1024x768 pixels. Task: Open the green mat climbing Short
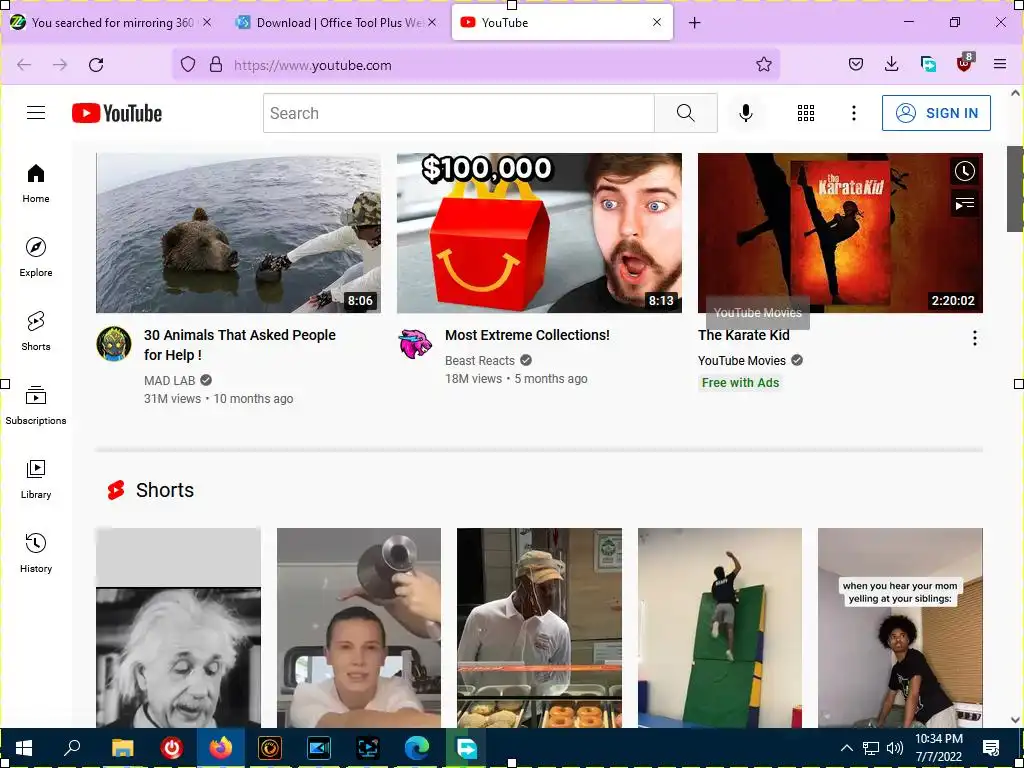(x=720, y=628)
